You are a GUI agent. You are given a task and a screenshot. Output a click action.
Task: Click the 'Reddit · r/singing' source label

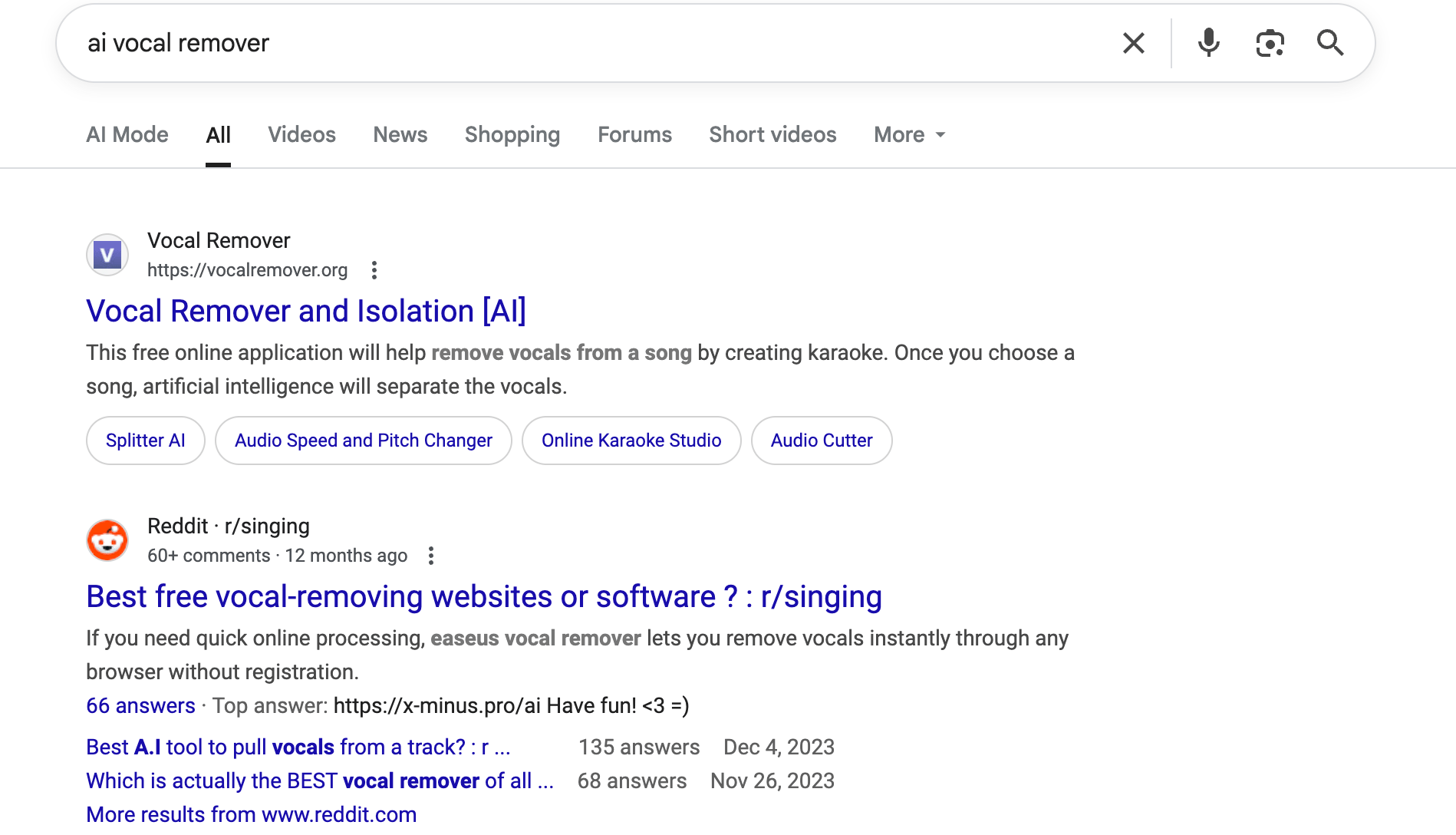pos(229,526)
